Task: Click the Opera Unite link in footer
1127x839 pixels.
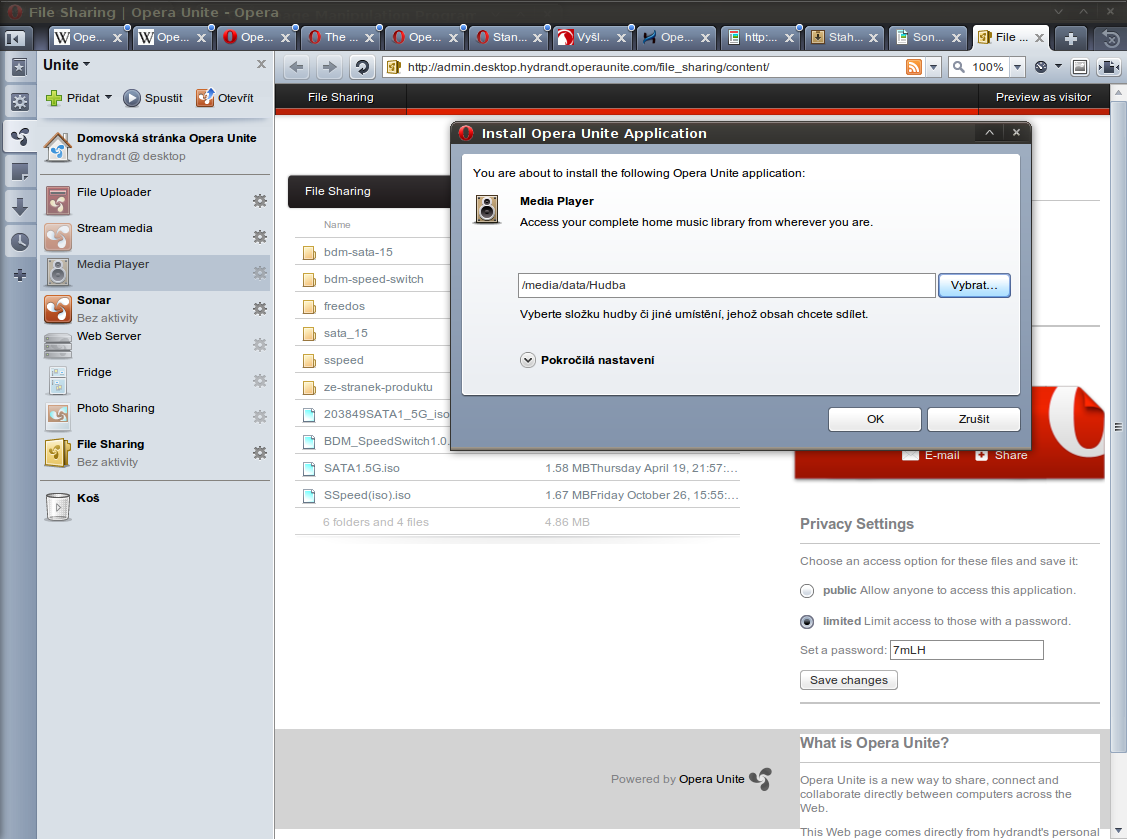Action: click(712, 779)
